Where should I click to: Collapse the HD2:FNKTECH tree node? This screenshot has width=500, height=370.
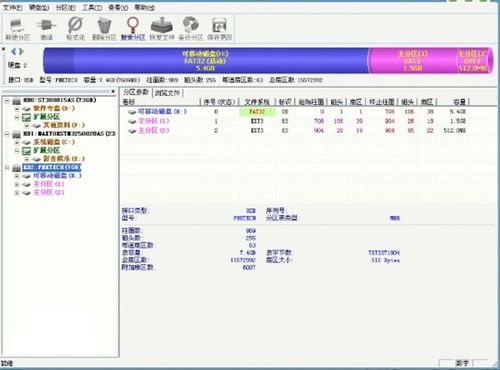(x=7, y=167)
